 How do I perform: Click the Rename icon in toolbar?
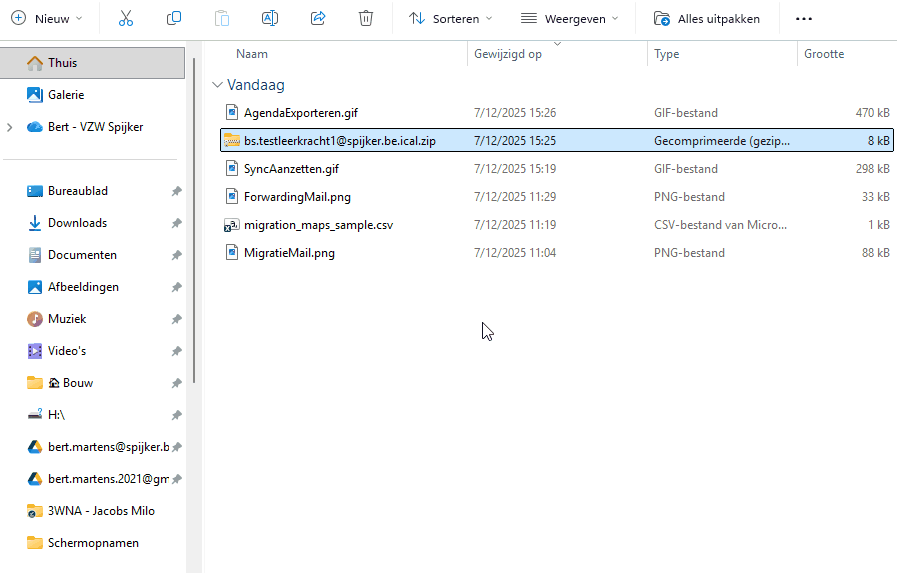click(x=270, y=18)
